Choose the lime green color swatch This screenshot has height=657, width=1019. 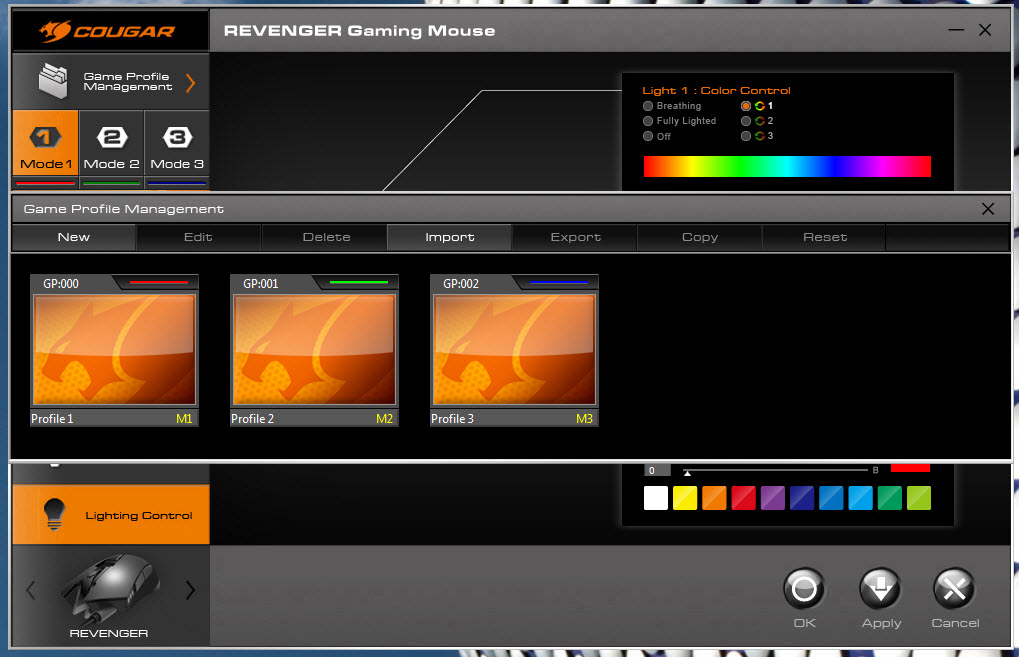tap(919, 498)
